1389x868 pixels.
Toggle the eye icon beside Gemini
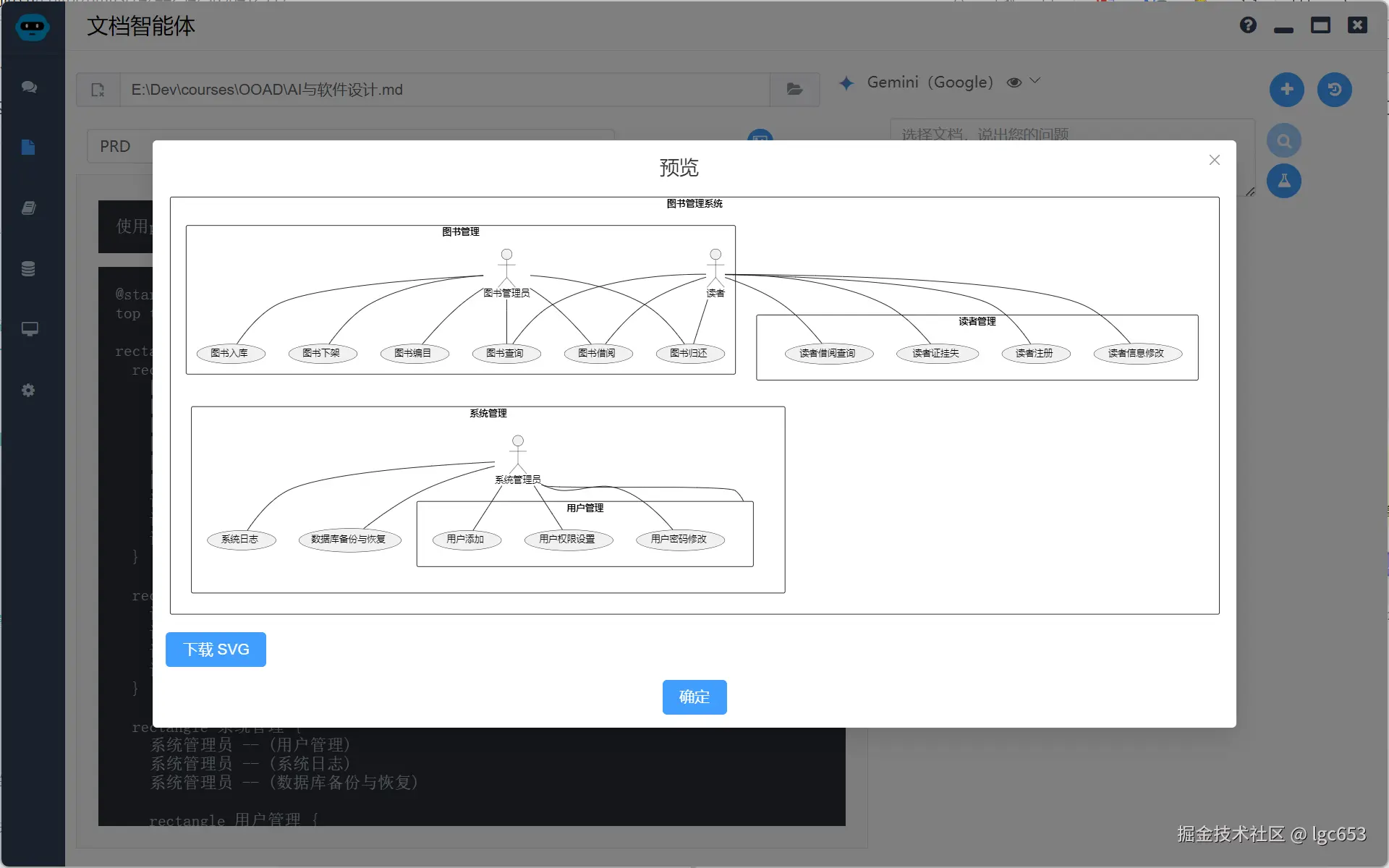[1014, 82]
